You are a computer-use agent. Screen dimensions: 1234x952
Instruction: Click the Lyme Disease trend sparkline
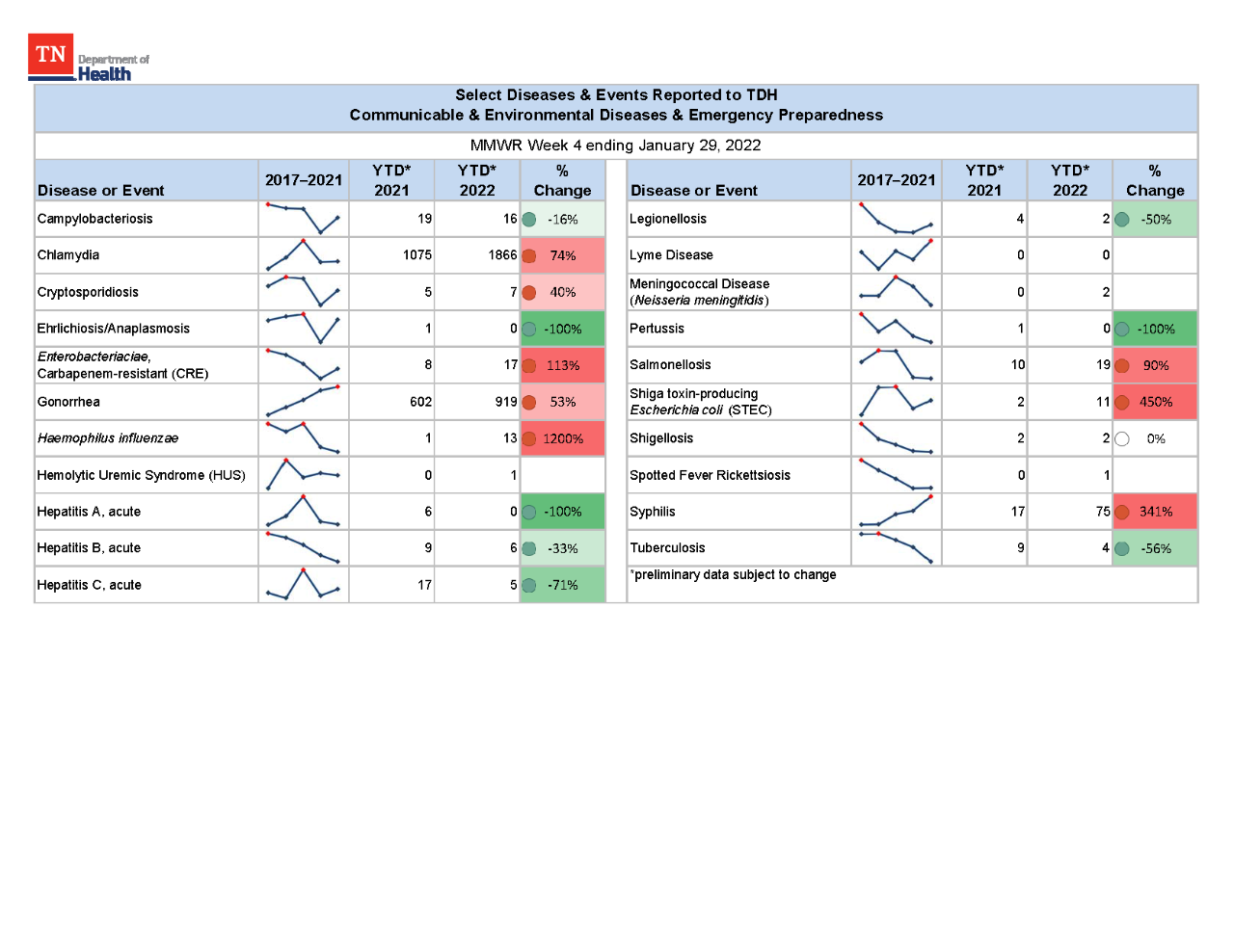pyautogui.click(x=896, y=254)
